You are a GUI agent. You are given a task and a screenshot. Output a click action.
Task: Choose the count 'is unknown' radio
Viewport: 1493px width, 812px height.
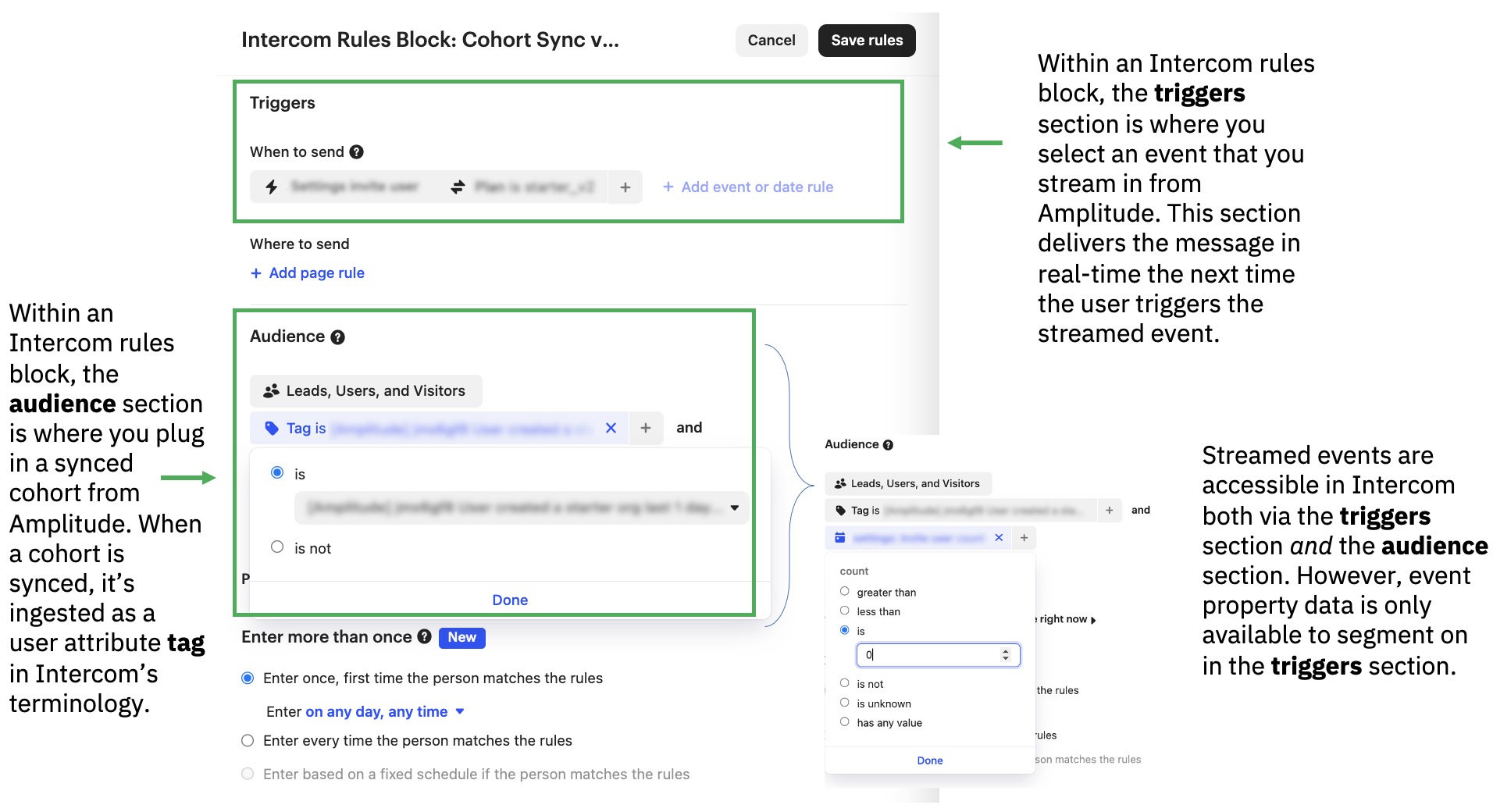844,703
